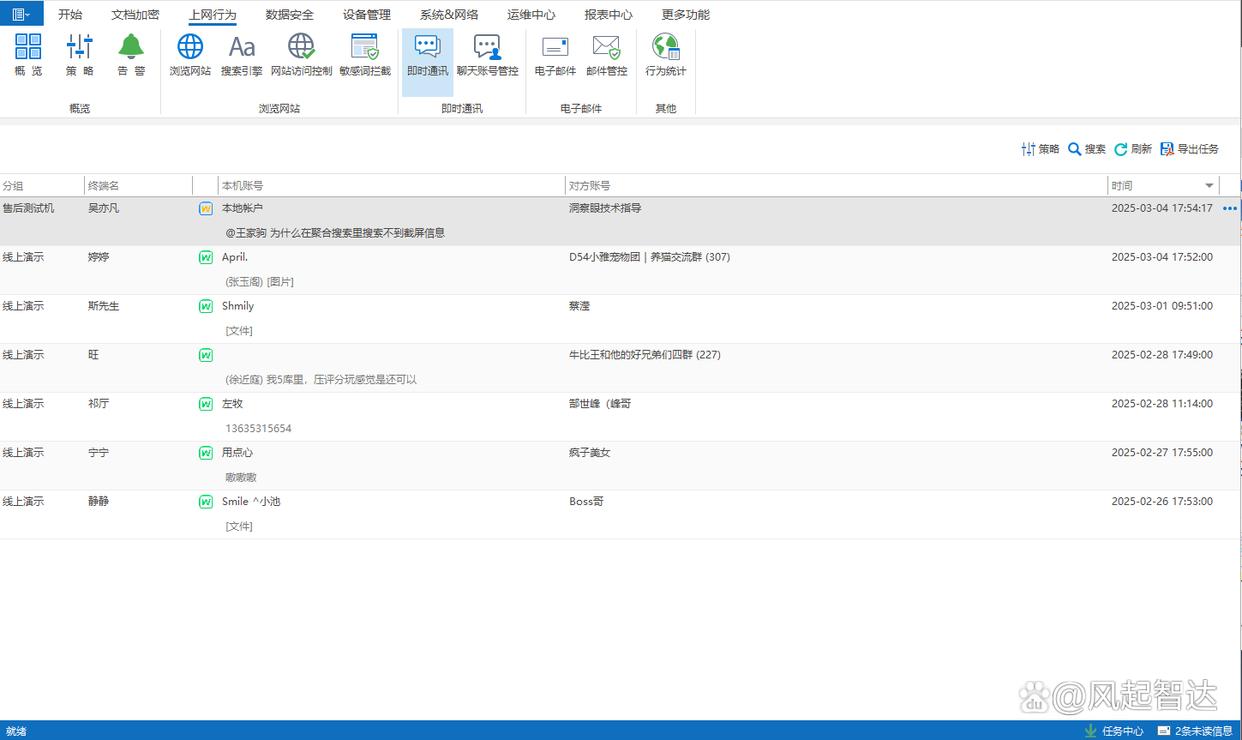Open the 电子邮件 email icon

(x=555, y=56)
